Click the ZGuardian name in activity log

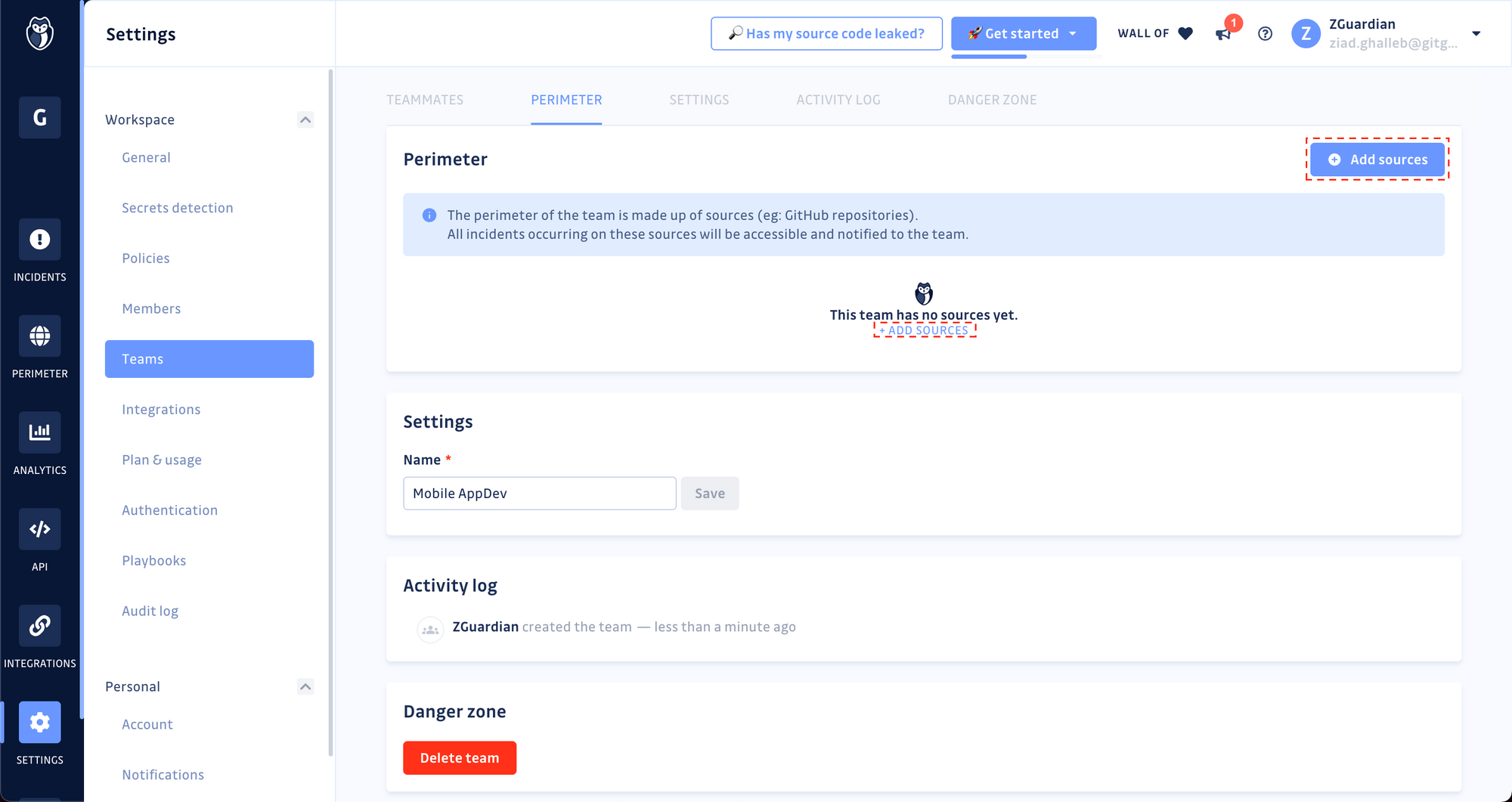click(x=485, y=627)
